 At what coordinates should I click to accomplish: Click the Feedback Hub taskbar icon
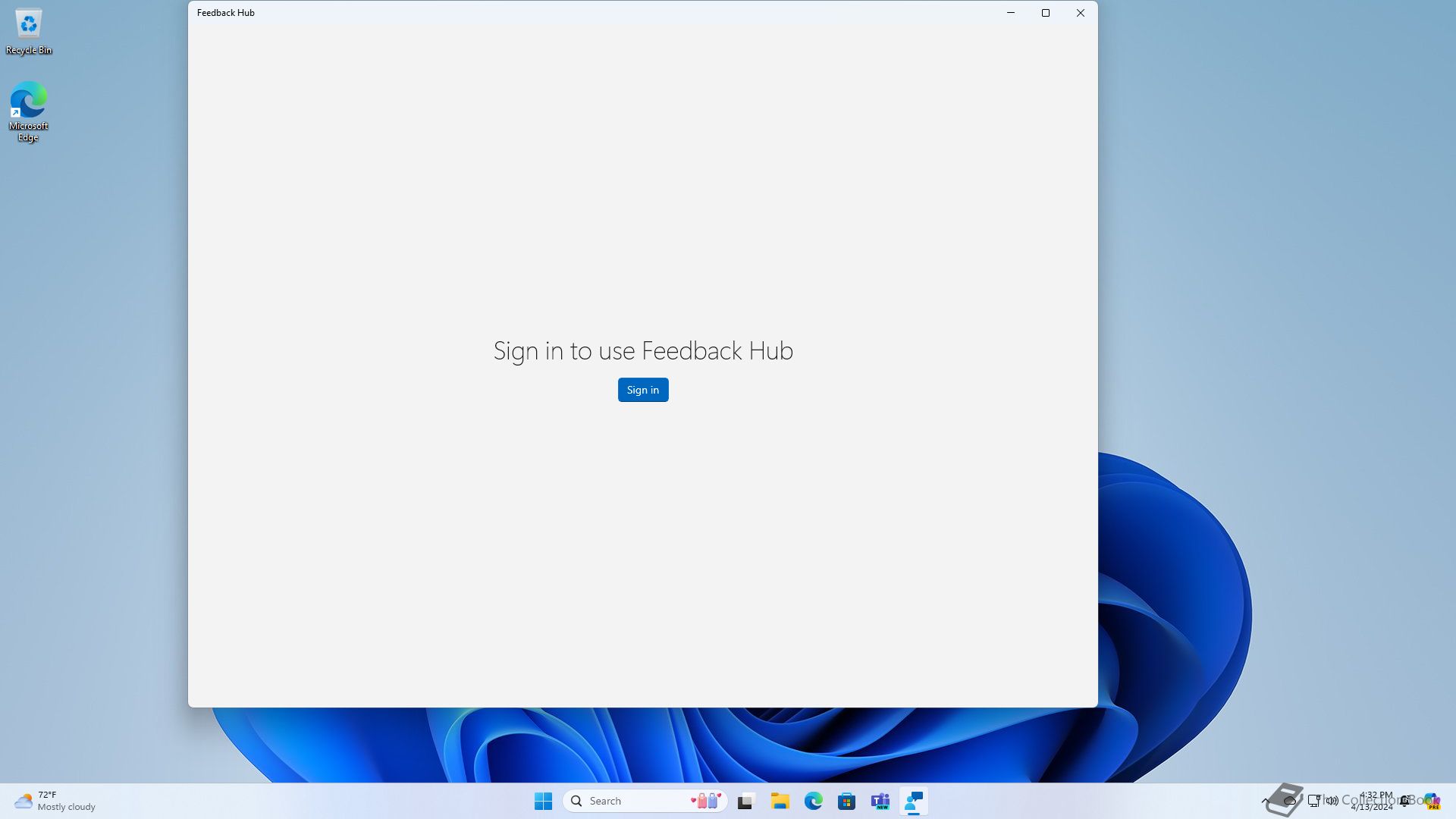(914, 801)
